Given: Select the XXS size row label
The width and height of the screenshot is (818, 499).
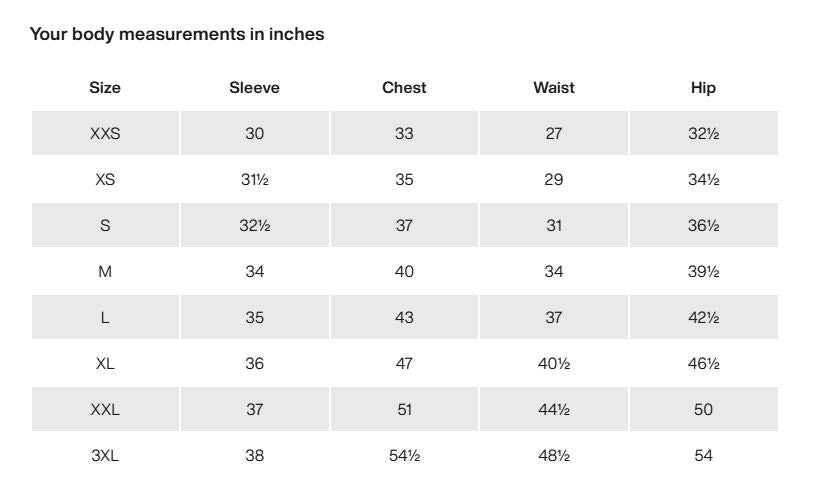Looking at the screenshot, I should (x=105, y=134).
